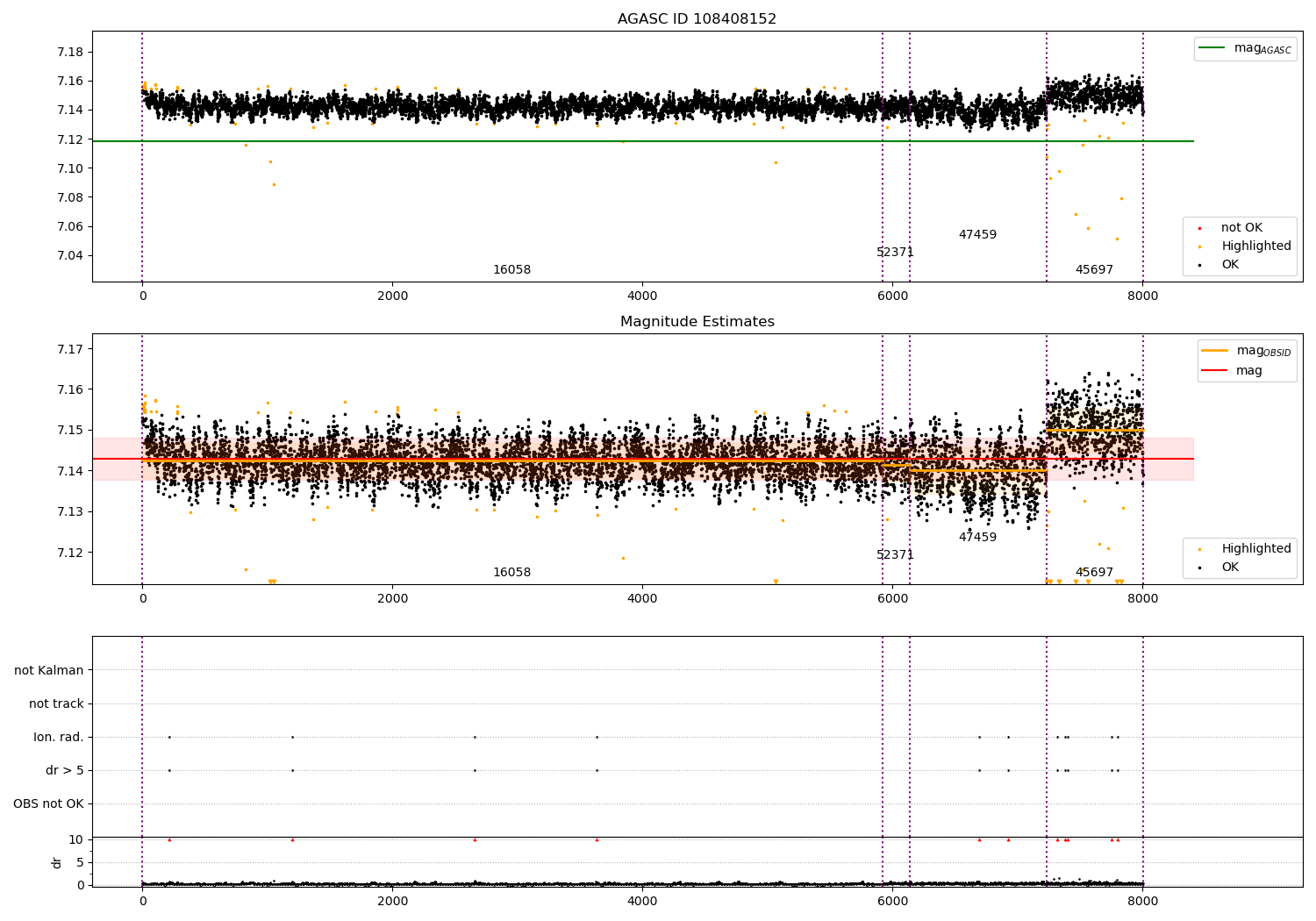
Task: Click the 7.10 y-axis tick label
Action: [69, 168]
